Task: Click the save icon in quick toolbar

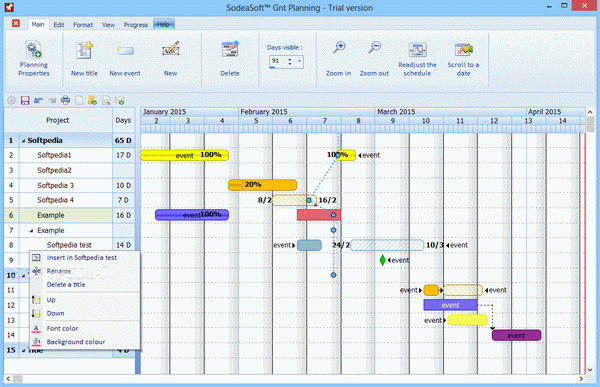Action: point(25,101)
